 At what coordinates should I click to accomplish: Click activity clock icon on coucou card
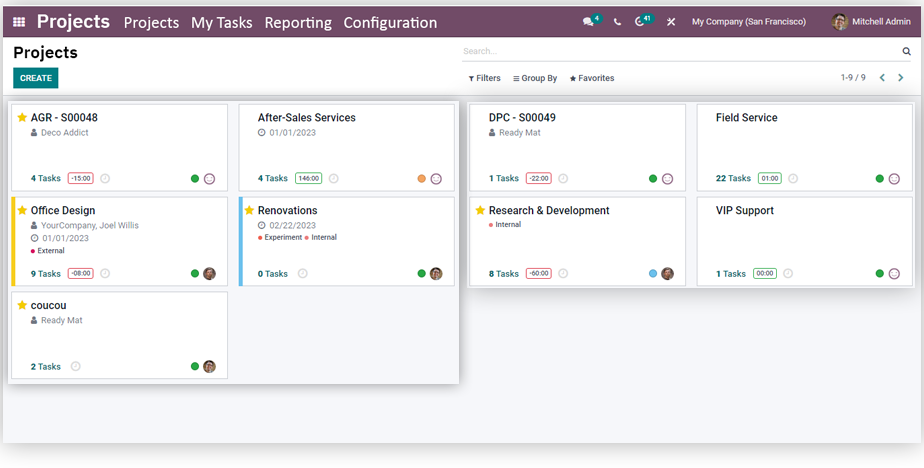pyautogui.click(x=75, y=366)
